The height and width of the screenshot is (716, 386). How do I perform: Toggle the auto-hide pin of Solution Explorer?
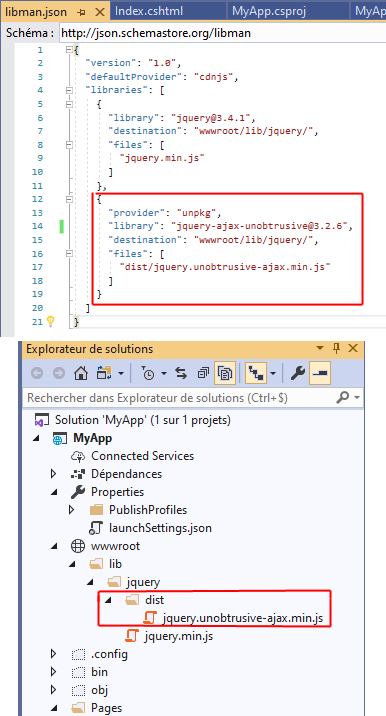tap(337, 349)
